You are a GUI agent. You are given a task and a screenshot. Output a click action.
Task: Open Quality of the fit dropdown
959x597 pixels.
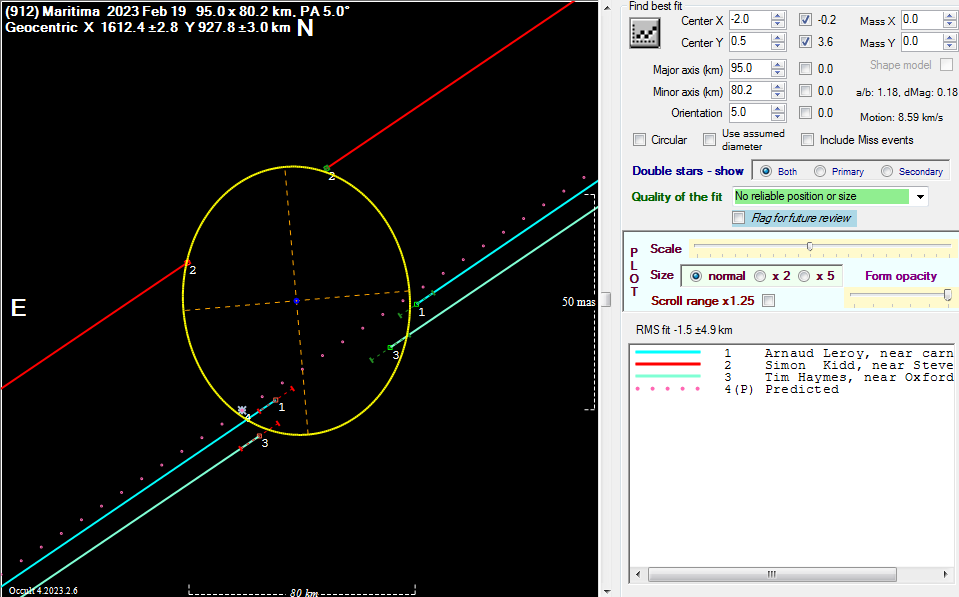point(919,196)
